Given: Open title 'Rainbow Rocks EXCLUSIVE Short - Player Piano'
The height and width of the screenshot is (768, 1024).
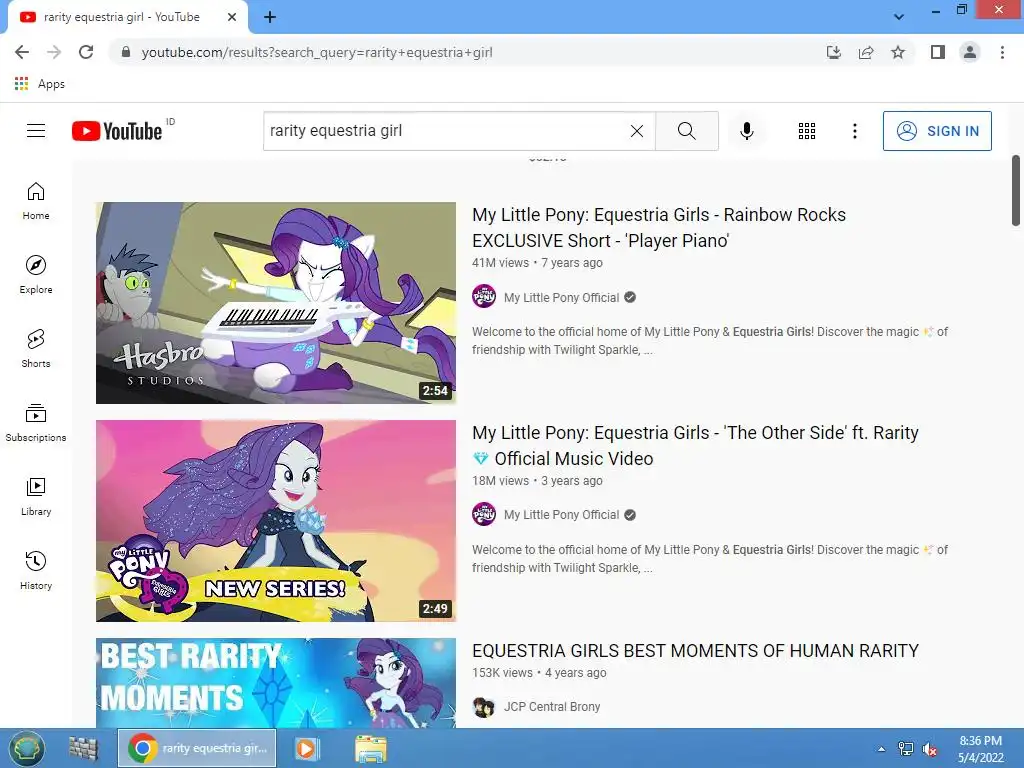Looking at the screenshot, I should (x=658, y=227).
